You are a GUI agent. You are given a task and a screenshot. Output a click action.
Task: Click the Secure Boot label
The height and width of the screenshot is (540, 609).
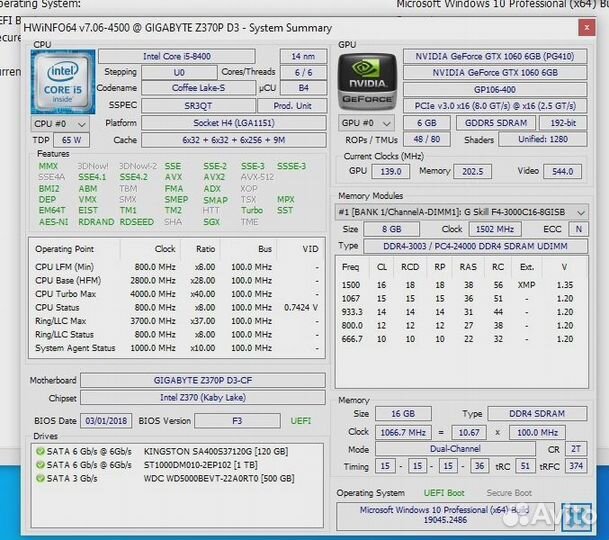(509, 493)
